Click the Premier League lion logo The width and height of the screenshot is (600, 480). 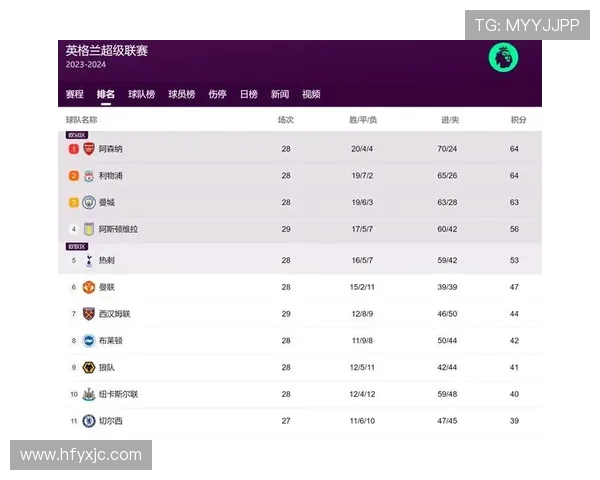(x=503, y=58)
